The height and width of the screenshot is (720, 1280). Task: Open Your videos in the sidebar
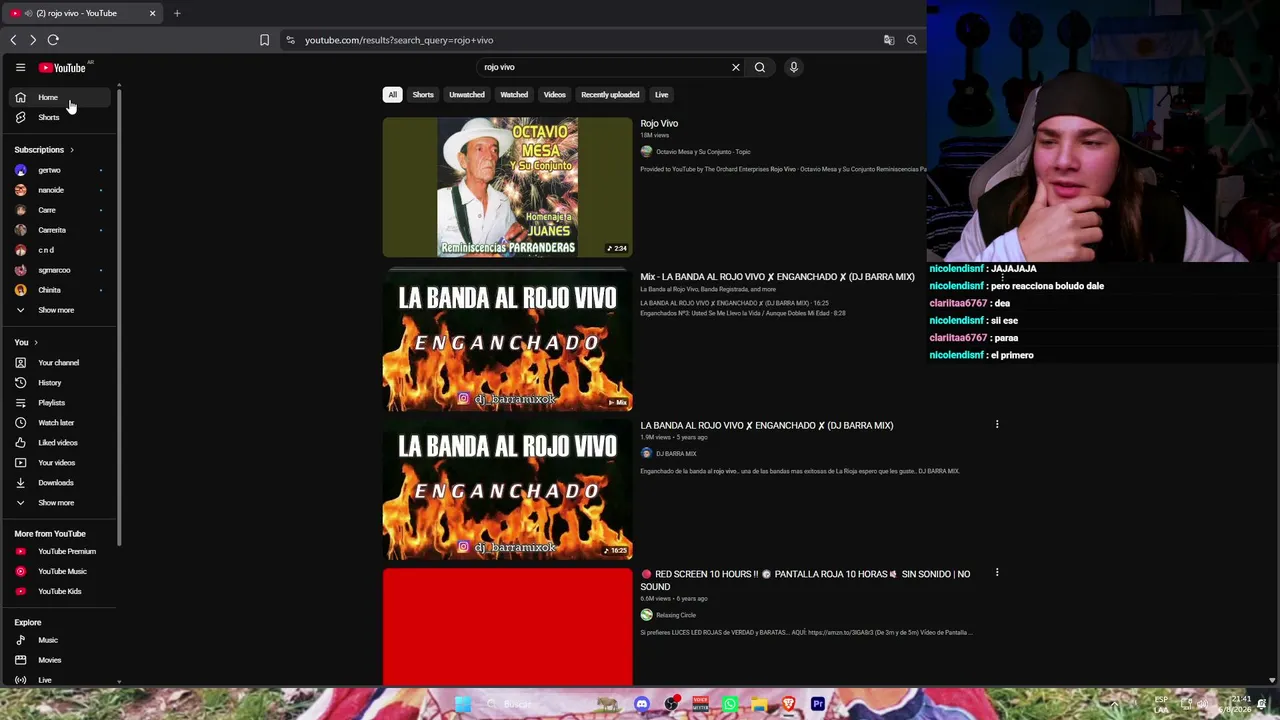click(x=60, y=463)
